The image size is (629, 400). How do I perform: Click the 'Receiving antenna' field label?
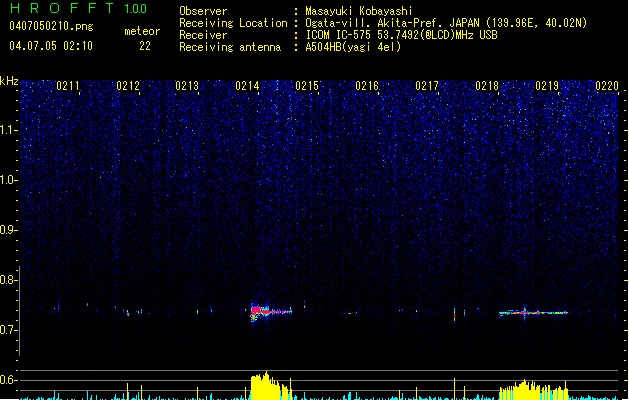[x=230, y=47]
